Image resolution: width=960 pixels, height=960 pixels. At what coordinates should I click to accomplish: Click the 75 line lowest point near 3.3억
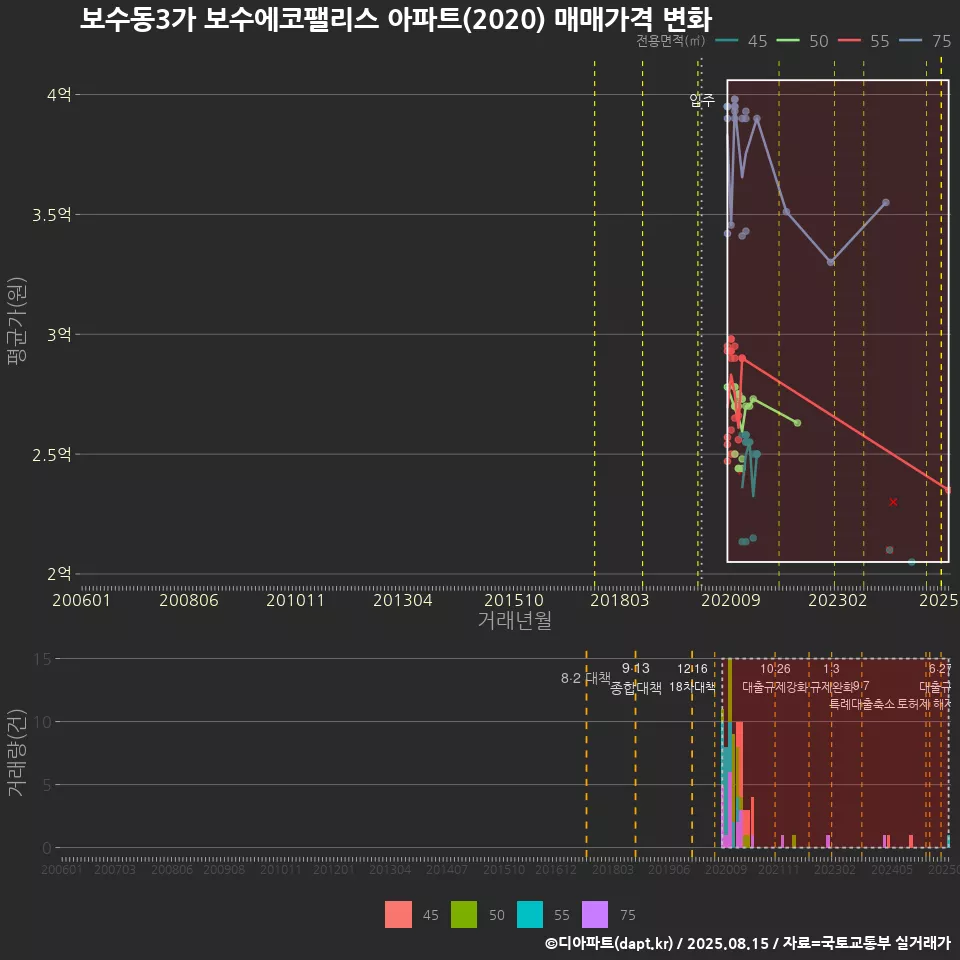pos(831,262)
